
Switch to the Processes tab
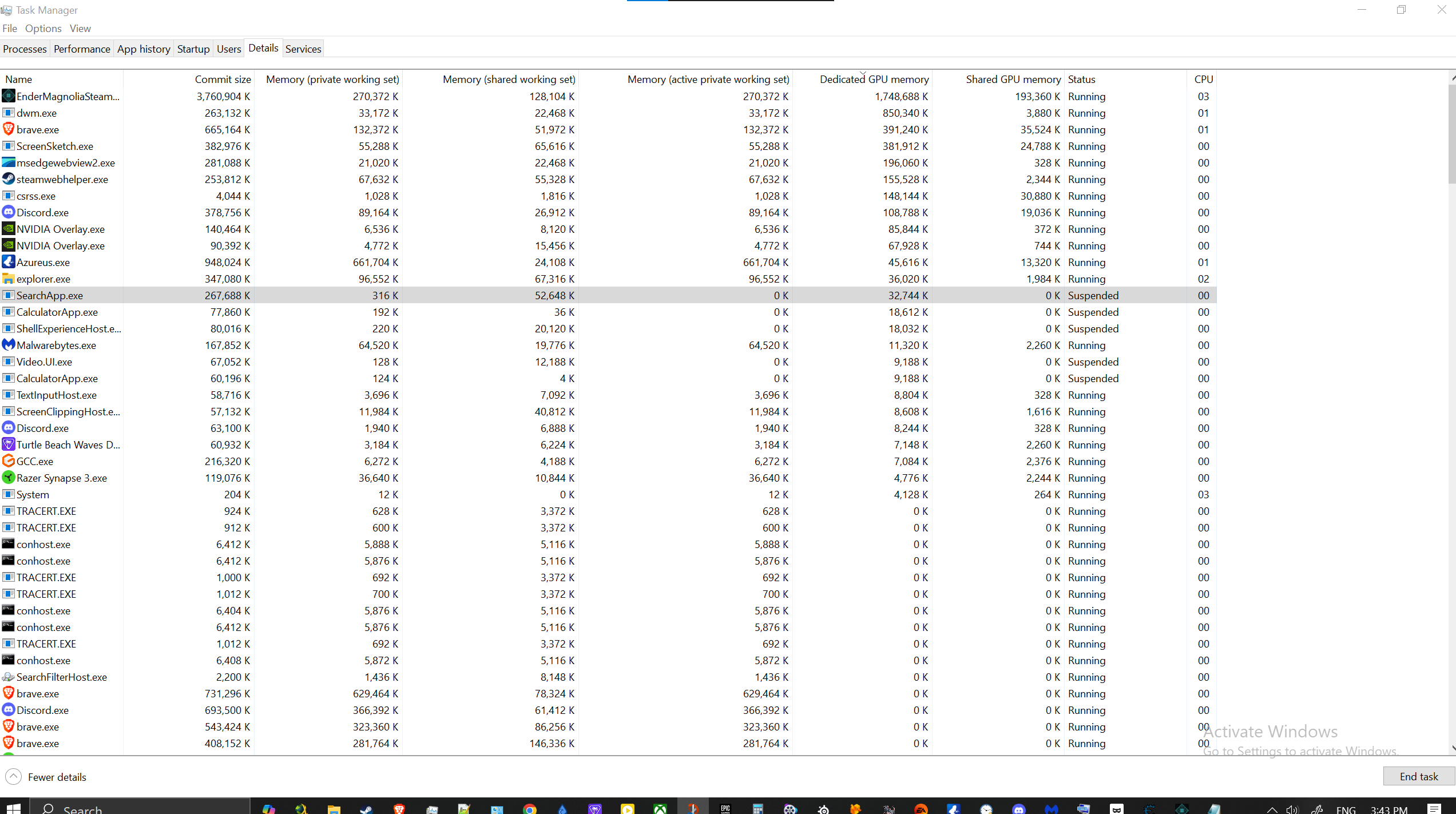point(25,49)
